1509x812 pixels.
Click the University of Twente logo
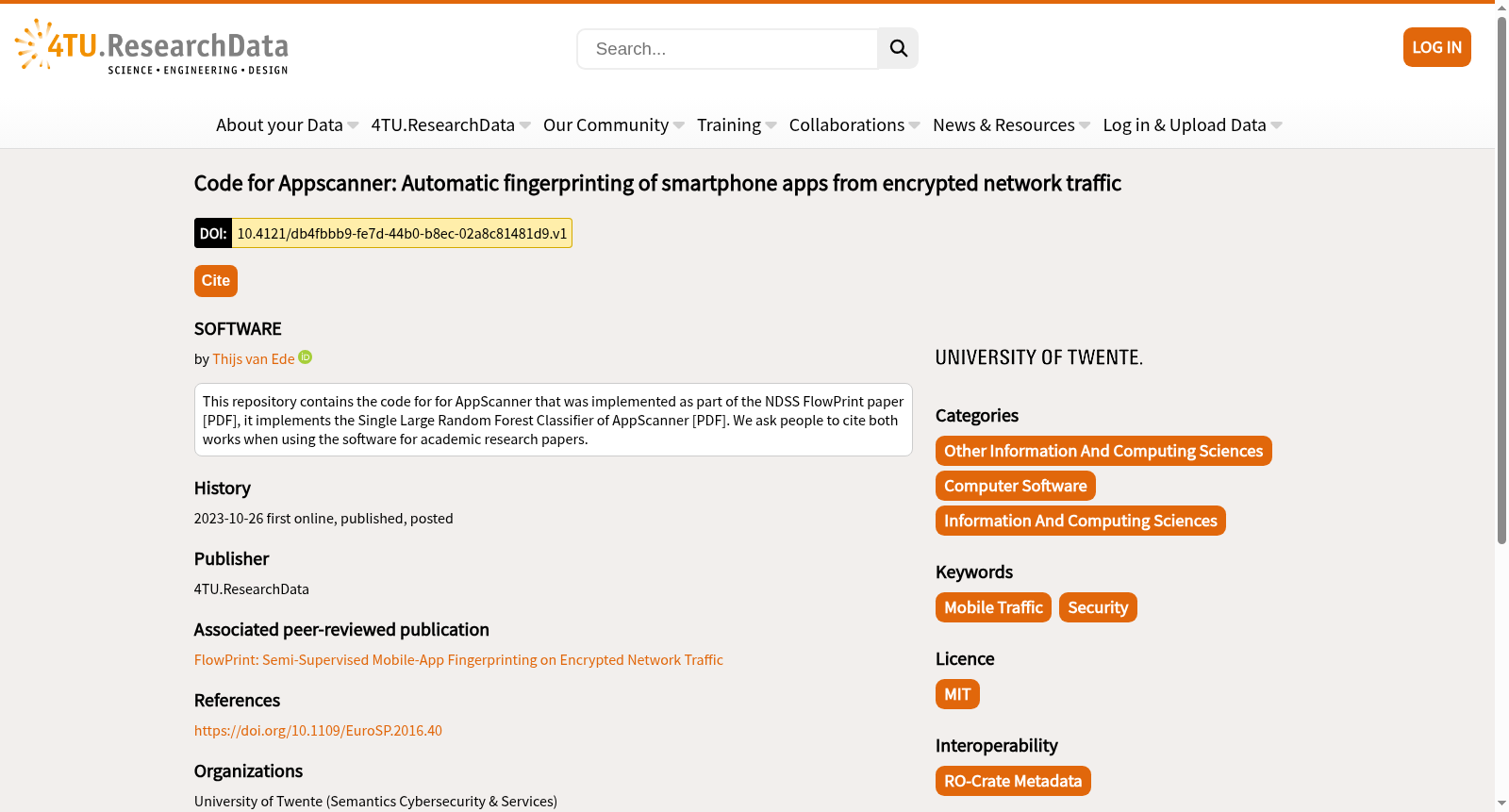(1038, 357)
